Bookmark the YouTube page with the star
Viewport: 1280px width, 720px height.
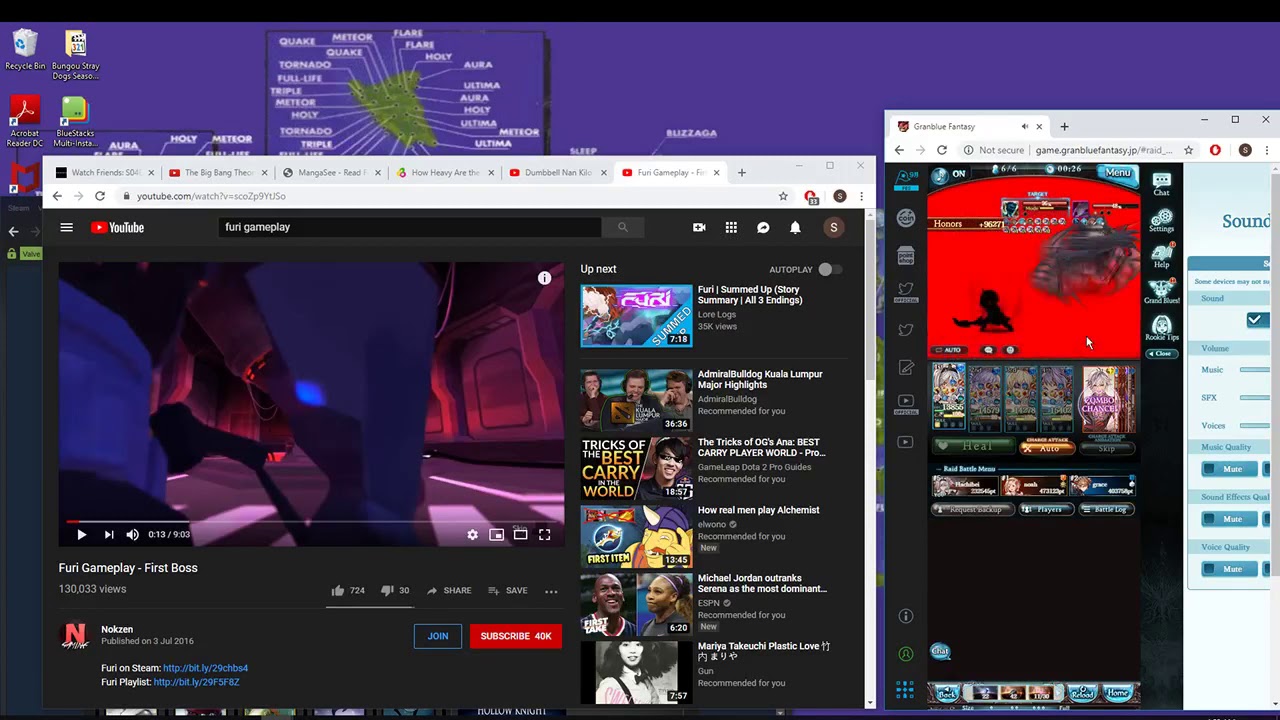pos(783,196)
